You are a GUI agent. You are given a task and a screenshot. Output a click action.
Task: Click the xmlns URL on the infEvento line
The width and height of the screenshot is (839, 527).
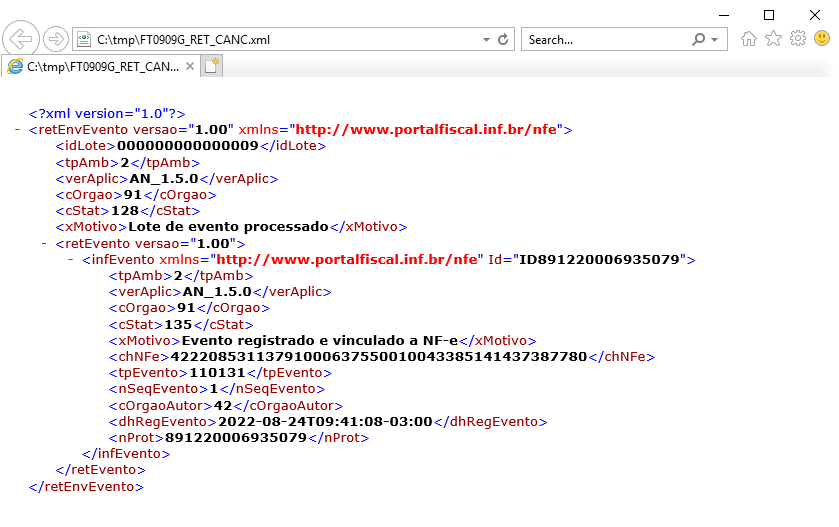tap(347, 259)
